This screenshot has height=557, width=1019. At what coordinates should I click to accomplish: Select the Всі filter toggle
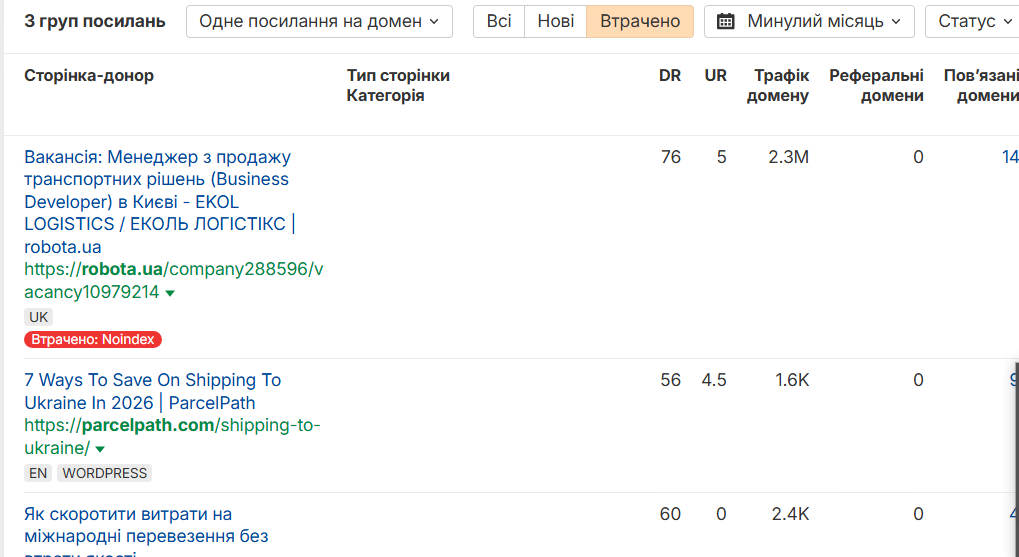tap(499, 22)
